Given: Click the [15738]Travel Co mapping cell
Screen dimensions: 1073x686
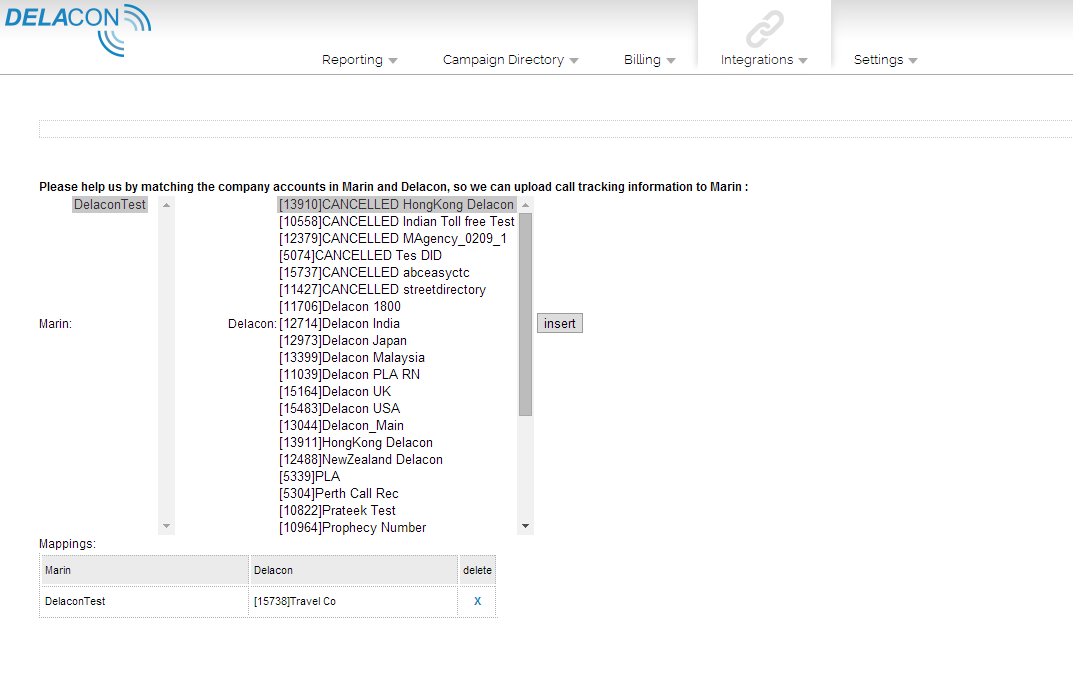Looking at the screenshot, I should point(353,601).
